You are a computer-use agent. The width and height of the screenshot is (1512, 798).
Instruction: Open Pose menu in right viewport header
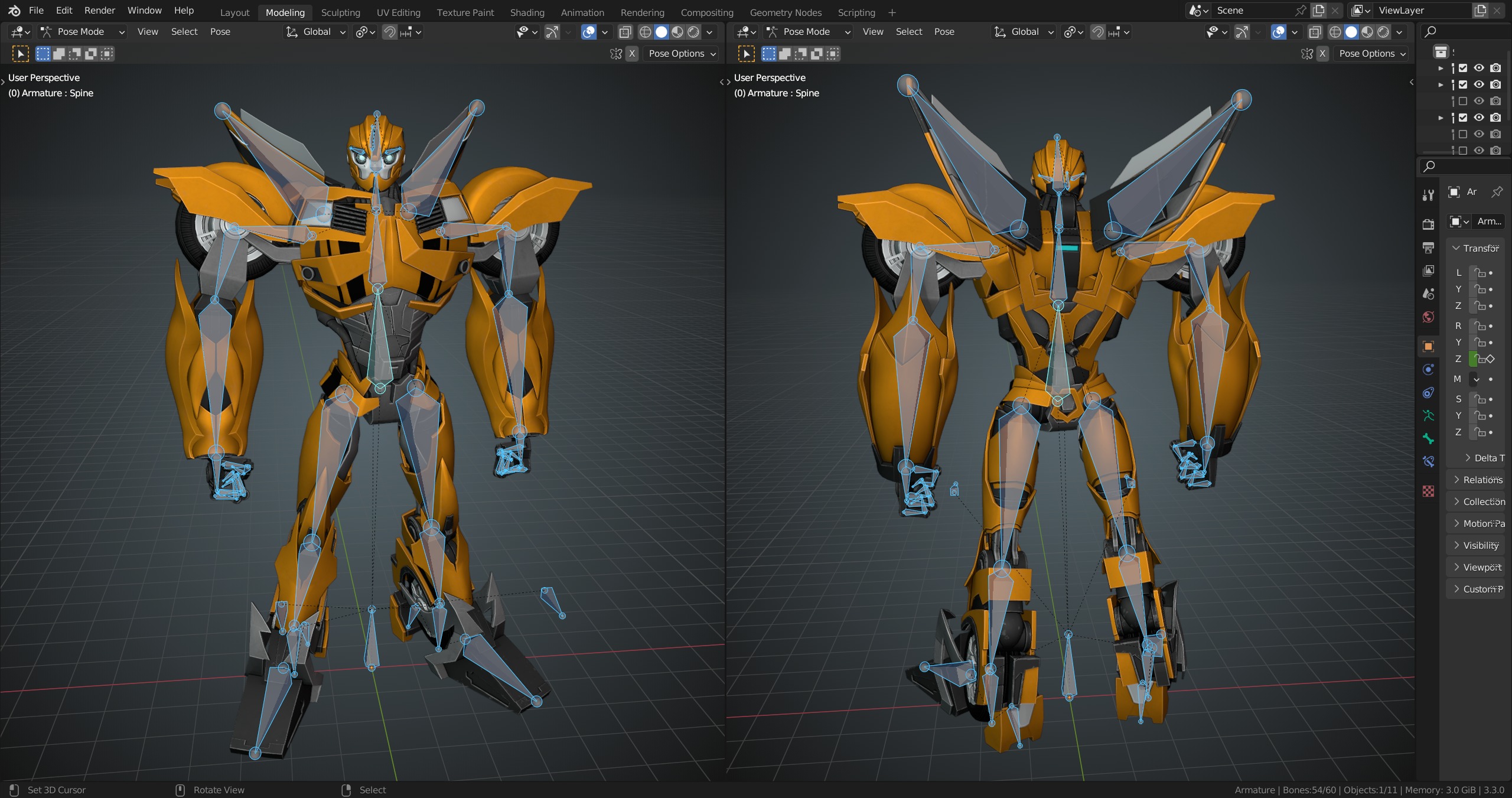(x=944, y=32)
